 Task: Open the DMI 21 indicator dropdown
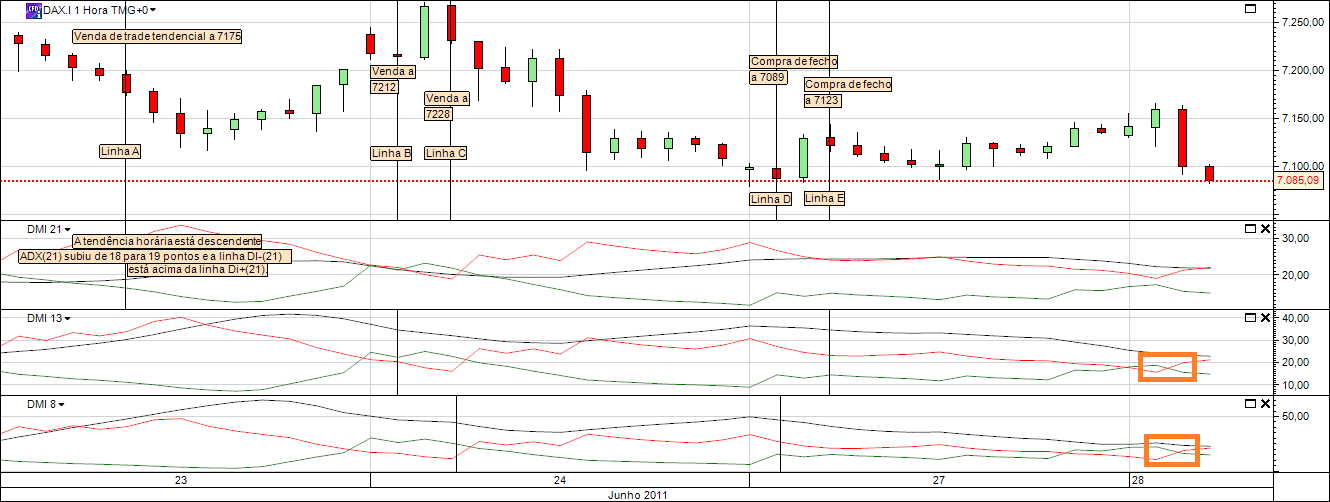pyautogui.click(x=68, y=230)
